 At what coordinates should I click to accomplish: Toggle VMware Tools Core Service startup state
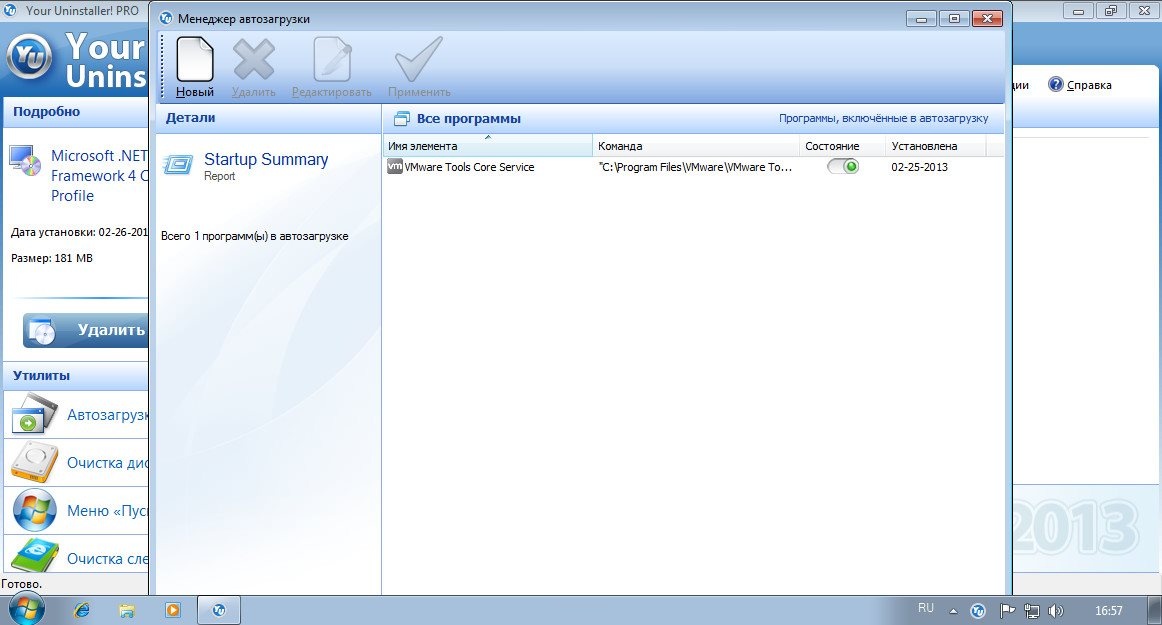[843, 167]
